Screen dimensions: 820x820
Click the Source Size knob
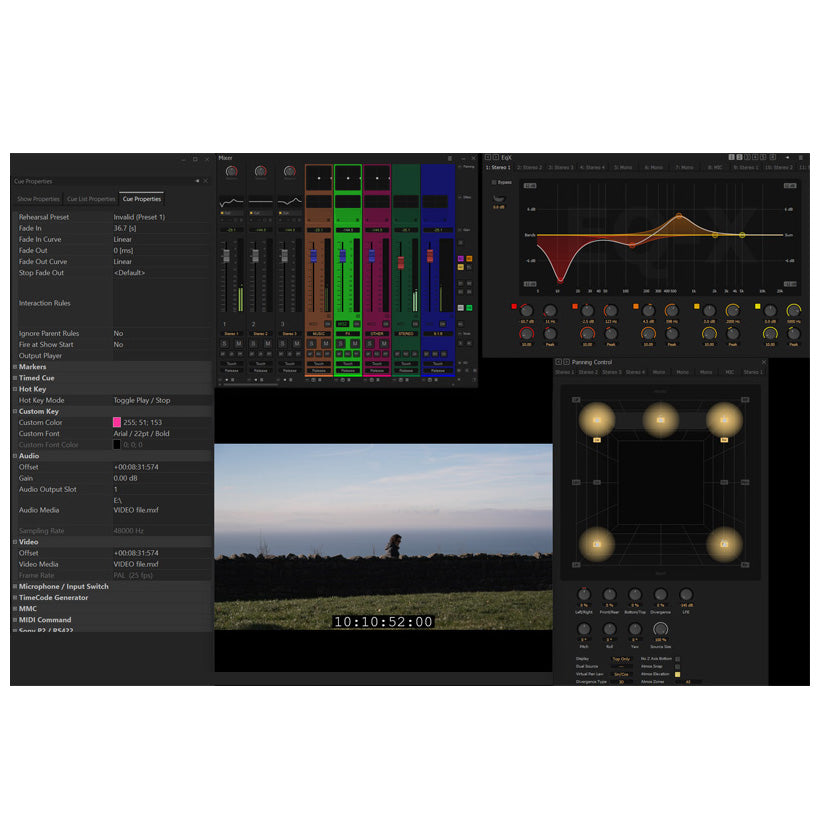660,629
